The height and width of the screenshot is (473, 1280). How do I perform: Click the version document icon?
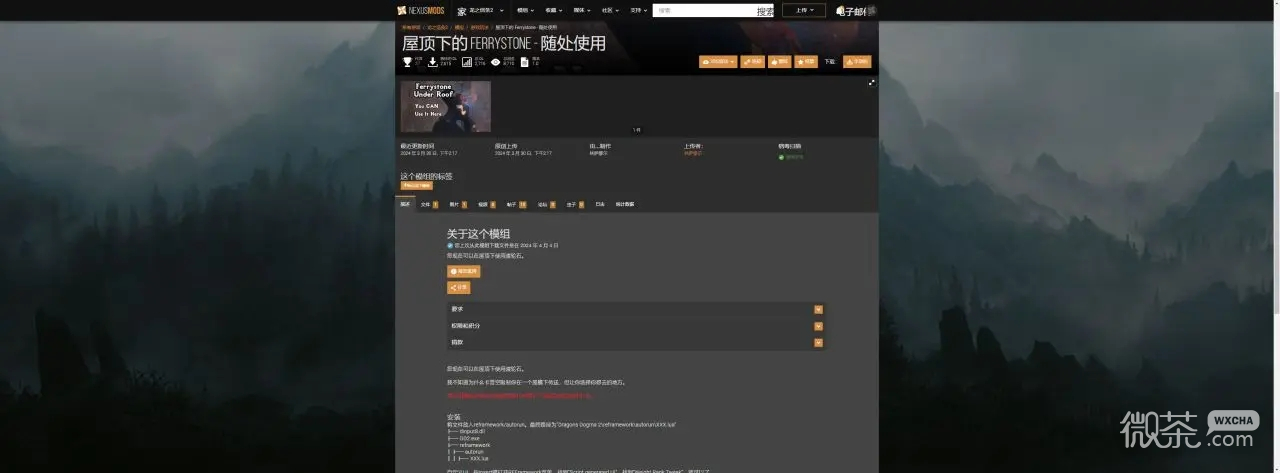point(525,61)
